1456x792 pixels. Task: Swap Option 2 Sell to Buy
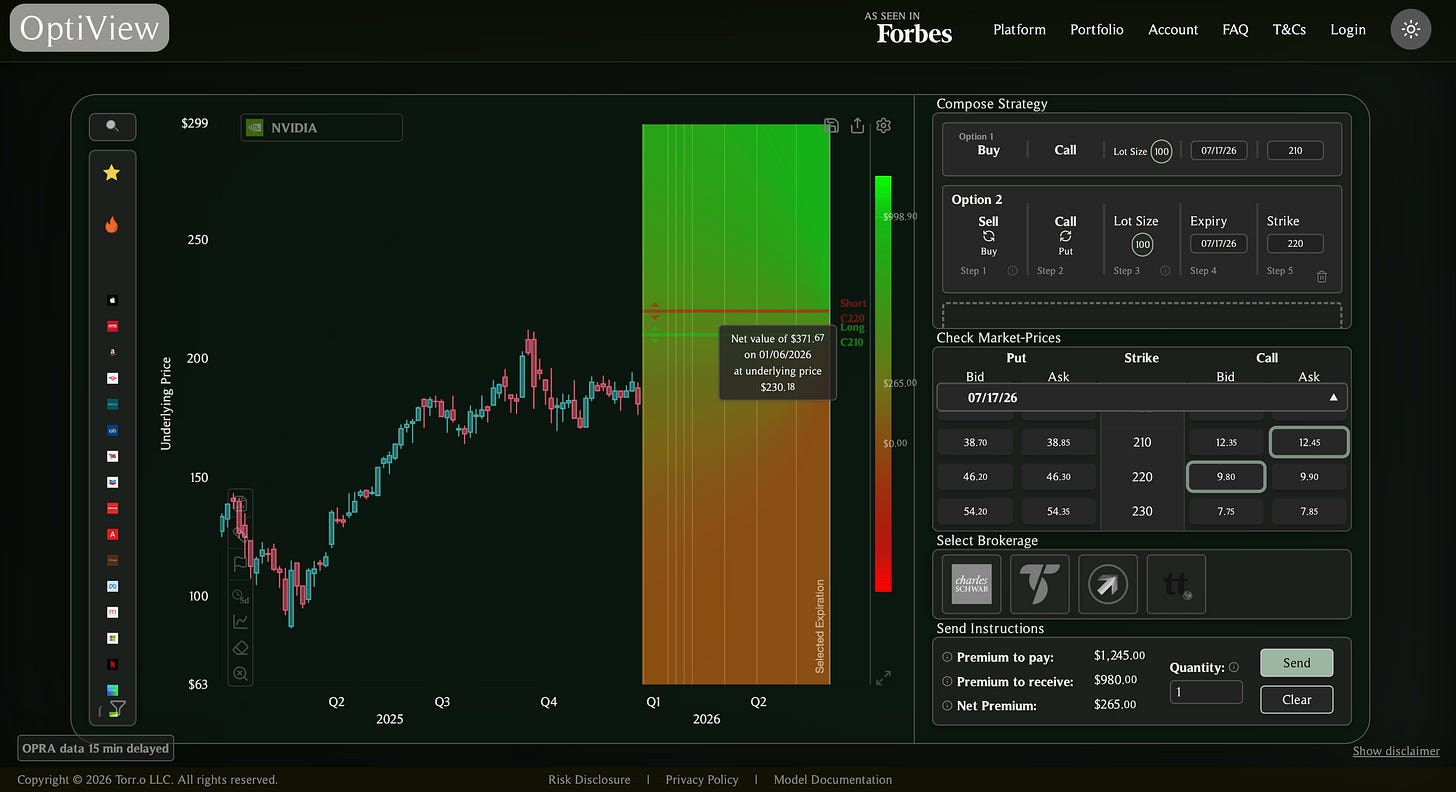point(988,236)
